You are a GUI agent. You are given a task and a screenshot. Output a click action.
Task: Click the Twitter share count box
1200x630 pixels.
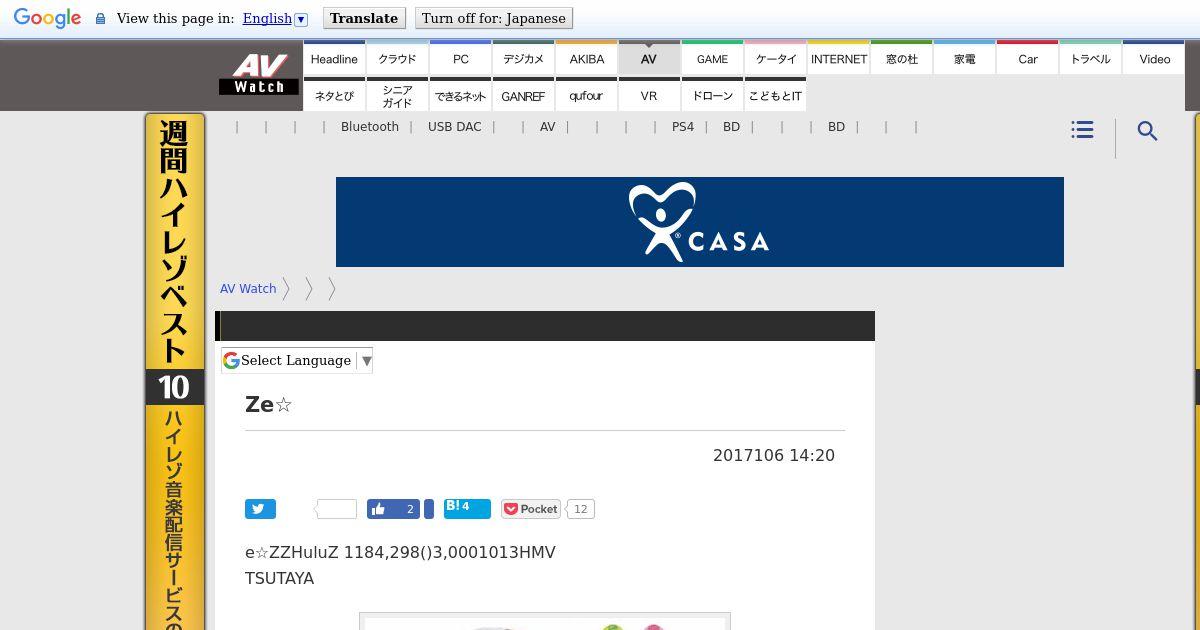pyautogui.click(x=336, y=509)
